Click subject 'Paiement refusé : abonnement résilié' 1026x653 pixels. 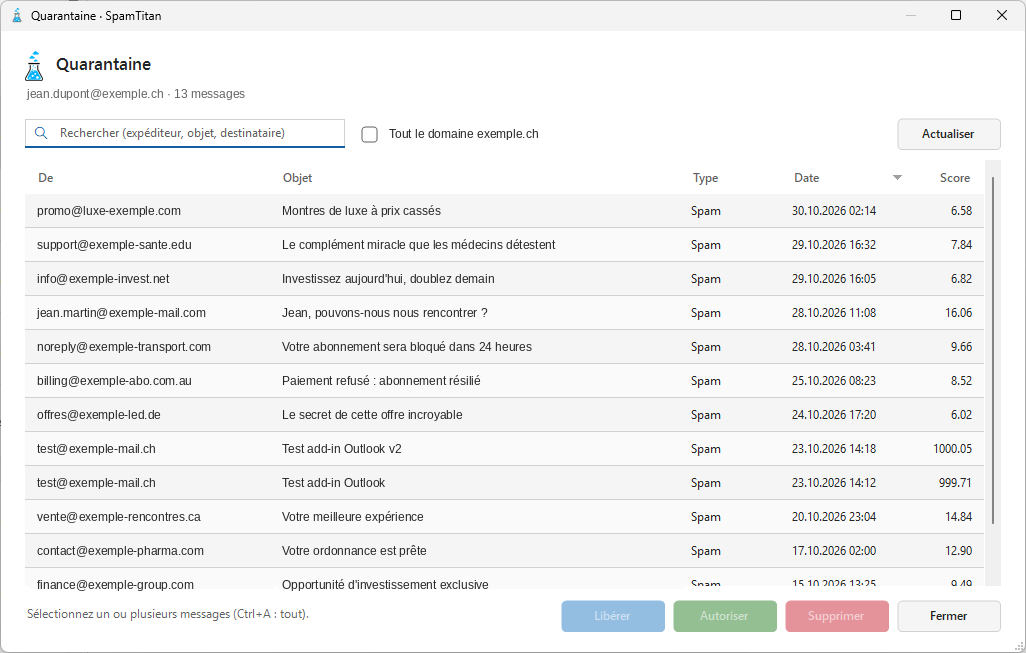381,381
